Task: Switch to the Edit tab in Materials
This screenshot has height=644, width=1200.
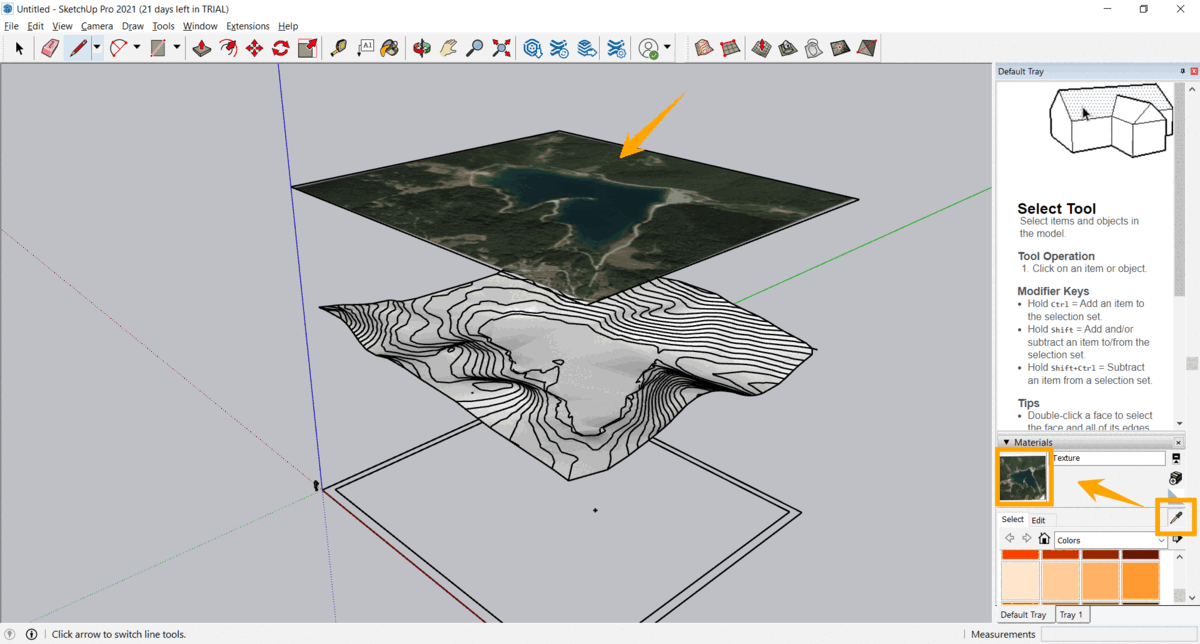Action: click(1039, 519)
